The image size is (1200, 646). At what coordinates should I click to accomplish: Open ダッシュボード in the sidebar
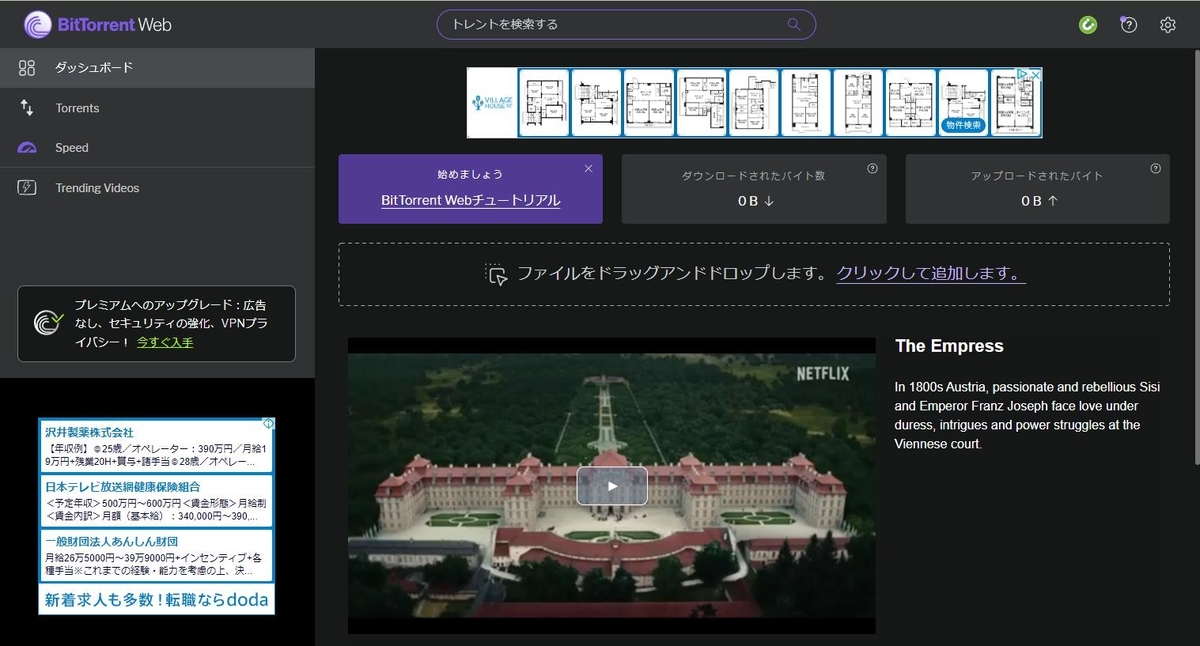[x=157, y=68]
